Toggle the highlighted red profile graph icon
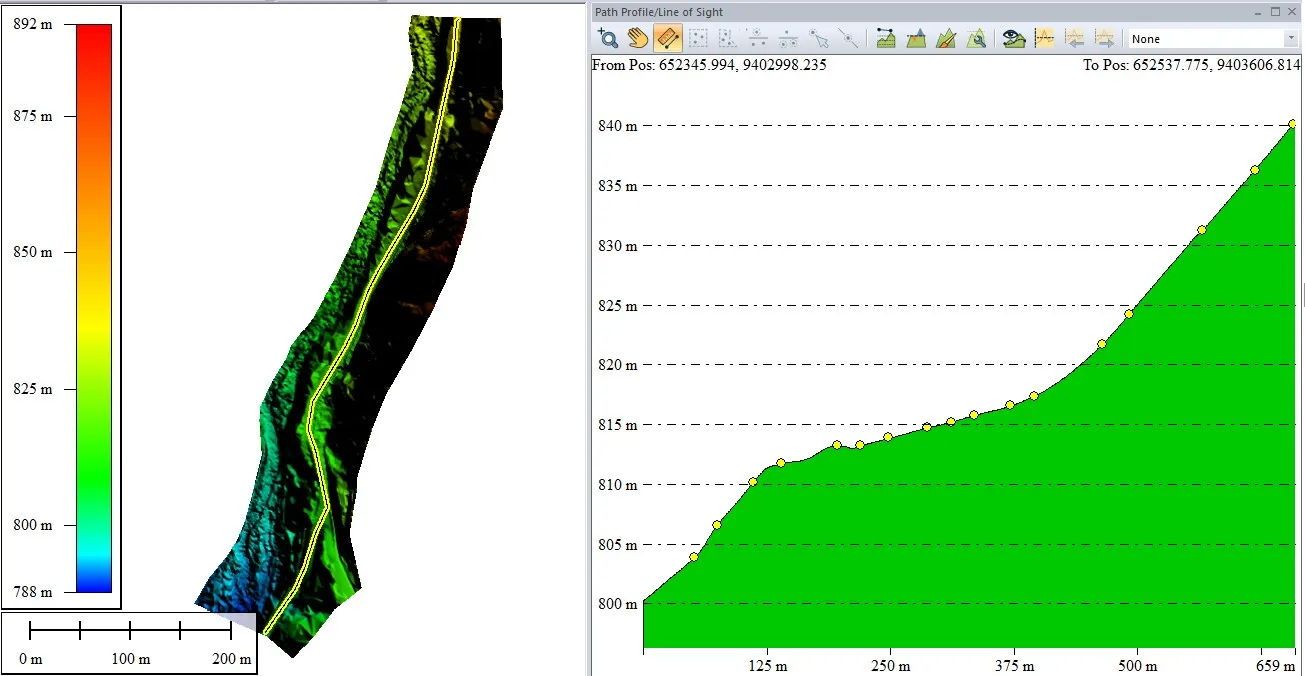The height and width of the screenshot is (676, 1305). click(1044, 39)
